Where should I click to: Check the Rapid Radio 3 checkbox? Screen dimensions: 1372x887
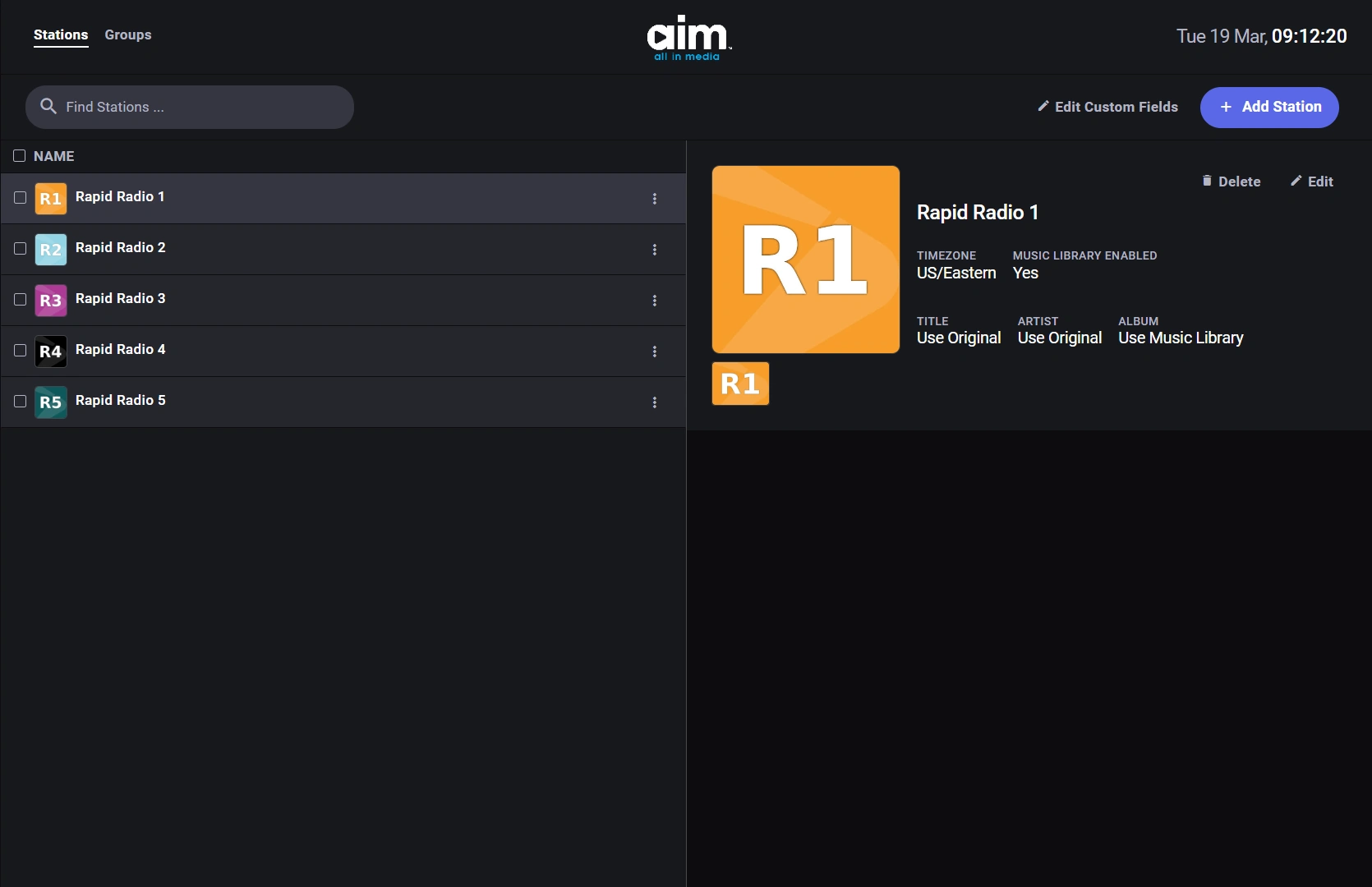click(21, 299)
